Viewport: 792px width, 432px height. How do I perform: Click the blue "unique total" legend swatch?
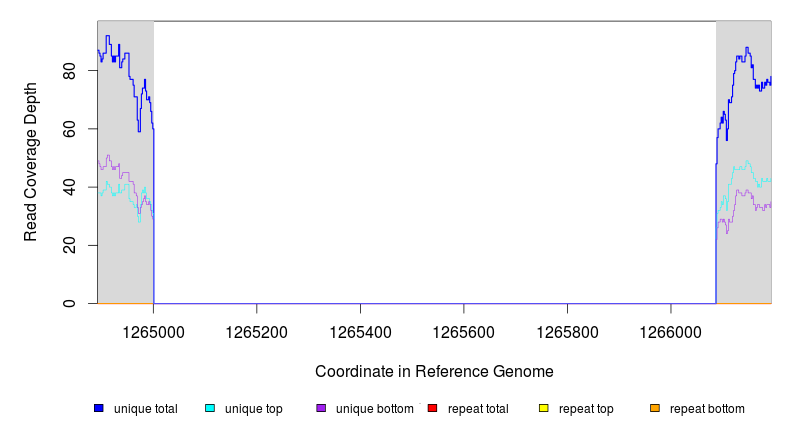tap(99, 409)
